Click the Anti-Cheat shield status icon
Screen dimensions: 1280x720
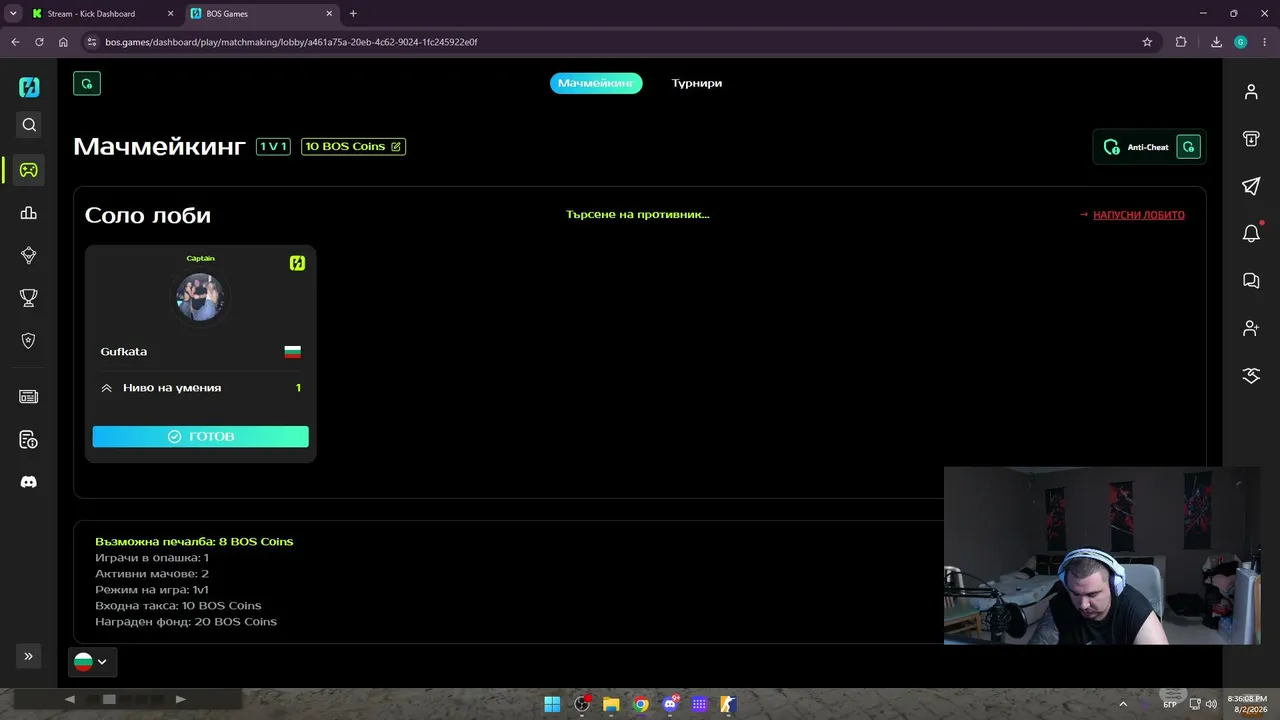(x=1111, y=147)
